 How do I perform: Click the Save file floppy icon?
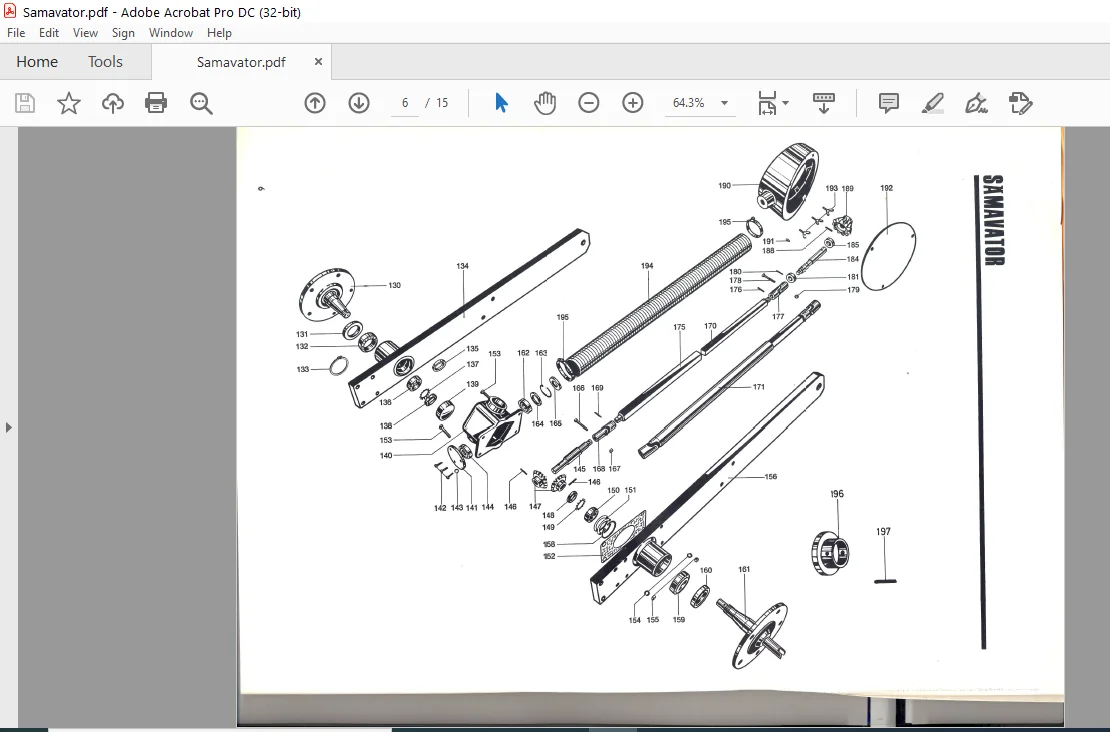[25, 103]
